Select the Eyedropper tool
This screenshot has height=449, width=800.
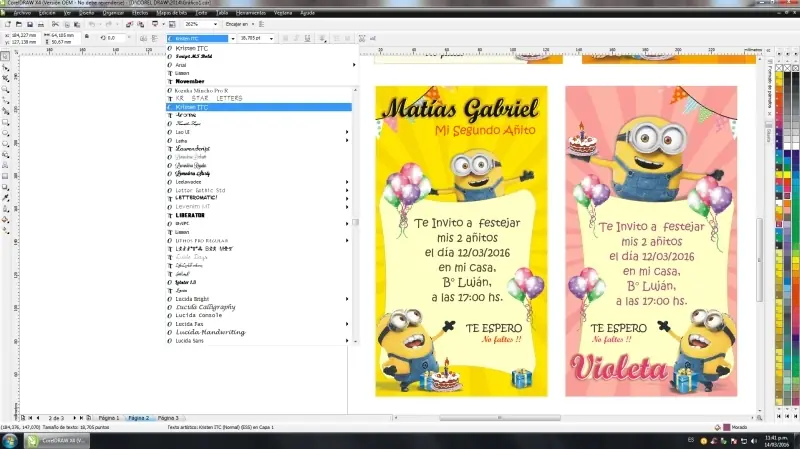6,198
